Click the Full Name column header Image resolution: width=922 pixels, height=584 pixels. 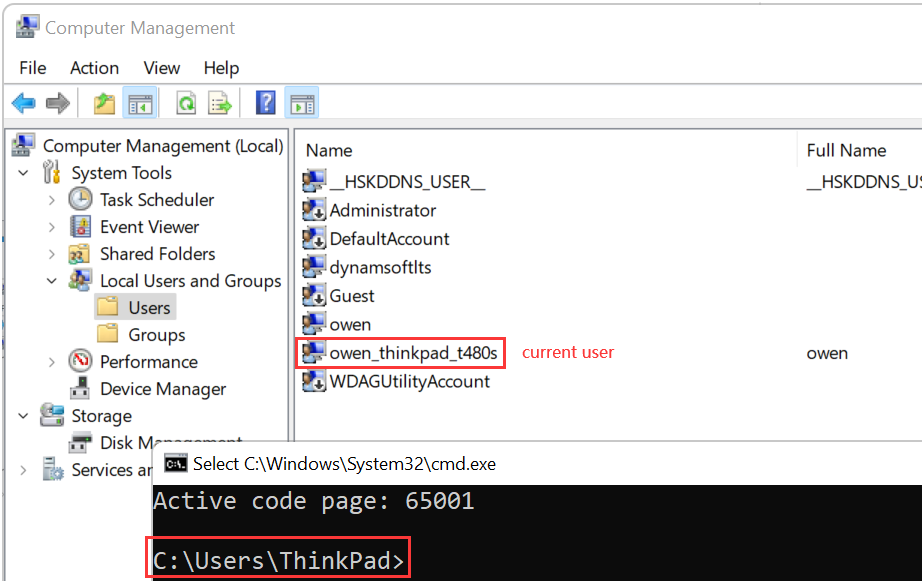tap(846, 151)
